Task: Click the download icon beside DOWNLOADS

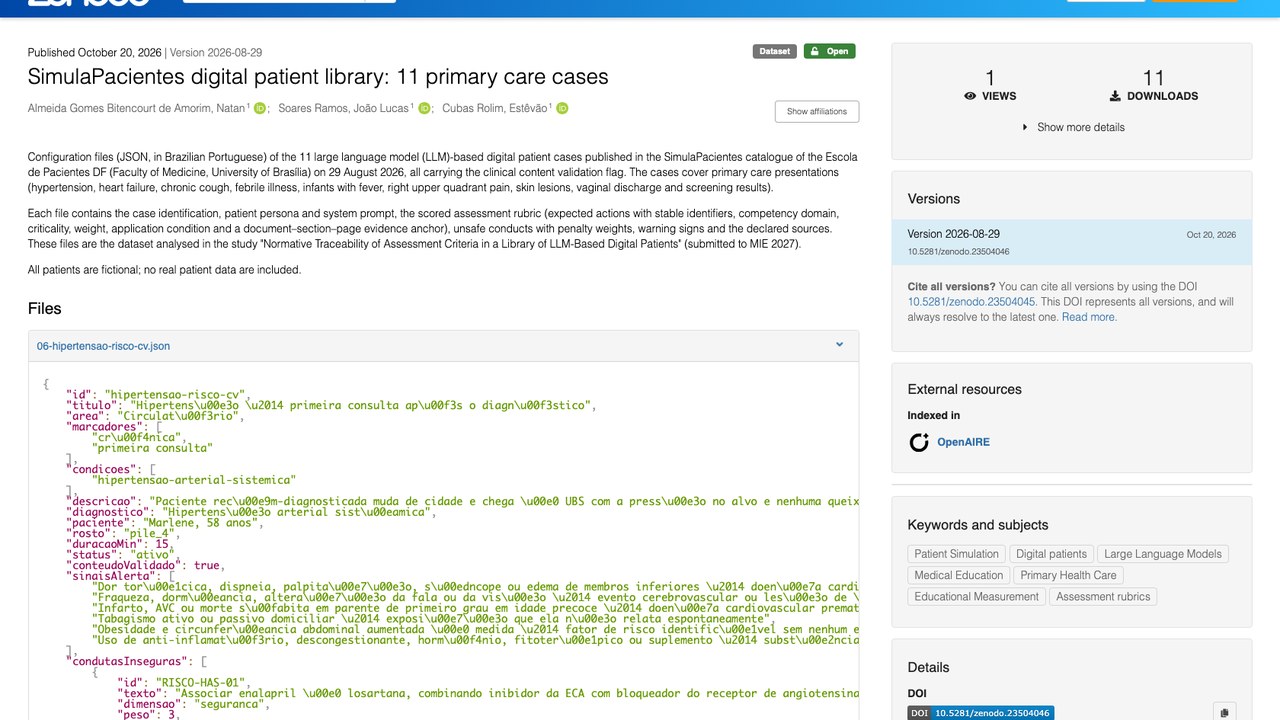Action: click(x=1115, y=96)
